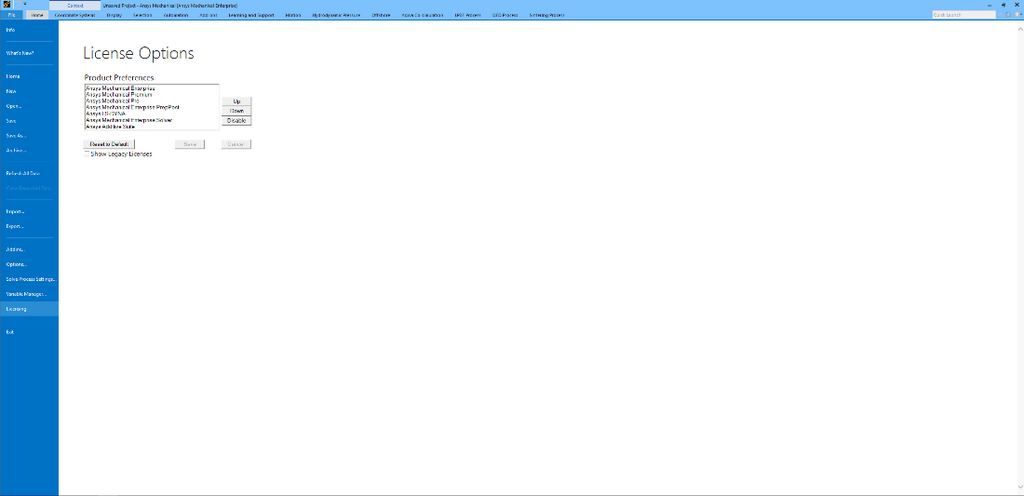The width and height of the screenshot is (1024, 496).
Task: Open the Motion ribbon tab
Action: click(293, 14)
